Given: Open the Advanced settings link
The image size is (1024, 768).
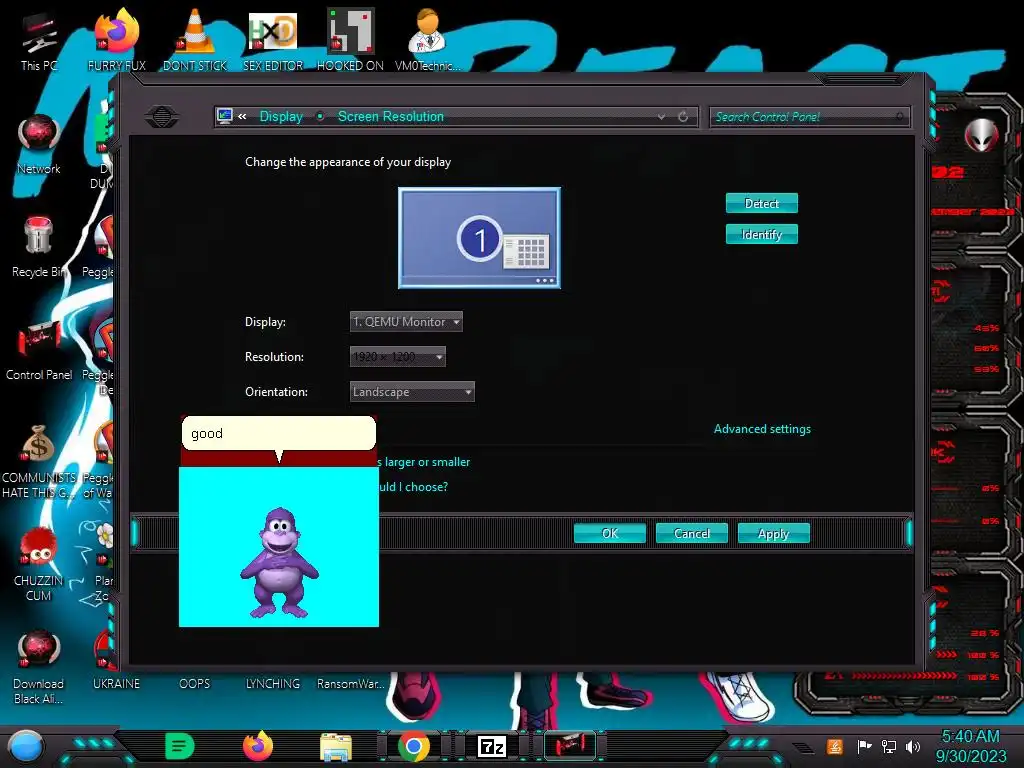Looking at the screenshot, I should pyautogui.click(x=762, y=429).
